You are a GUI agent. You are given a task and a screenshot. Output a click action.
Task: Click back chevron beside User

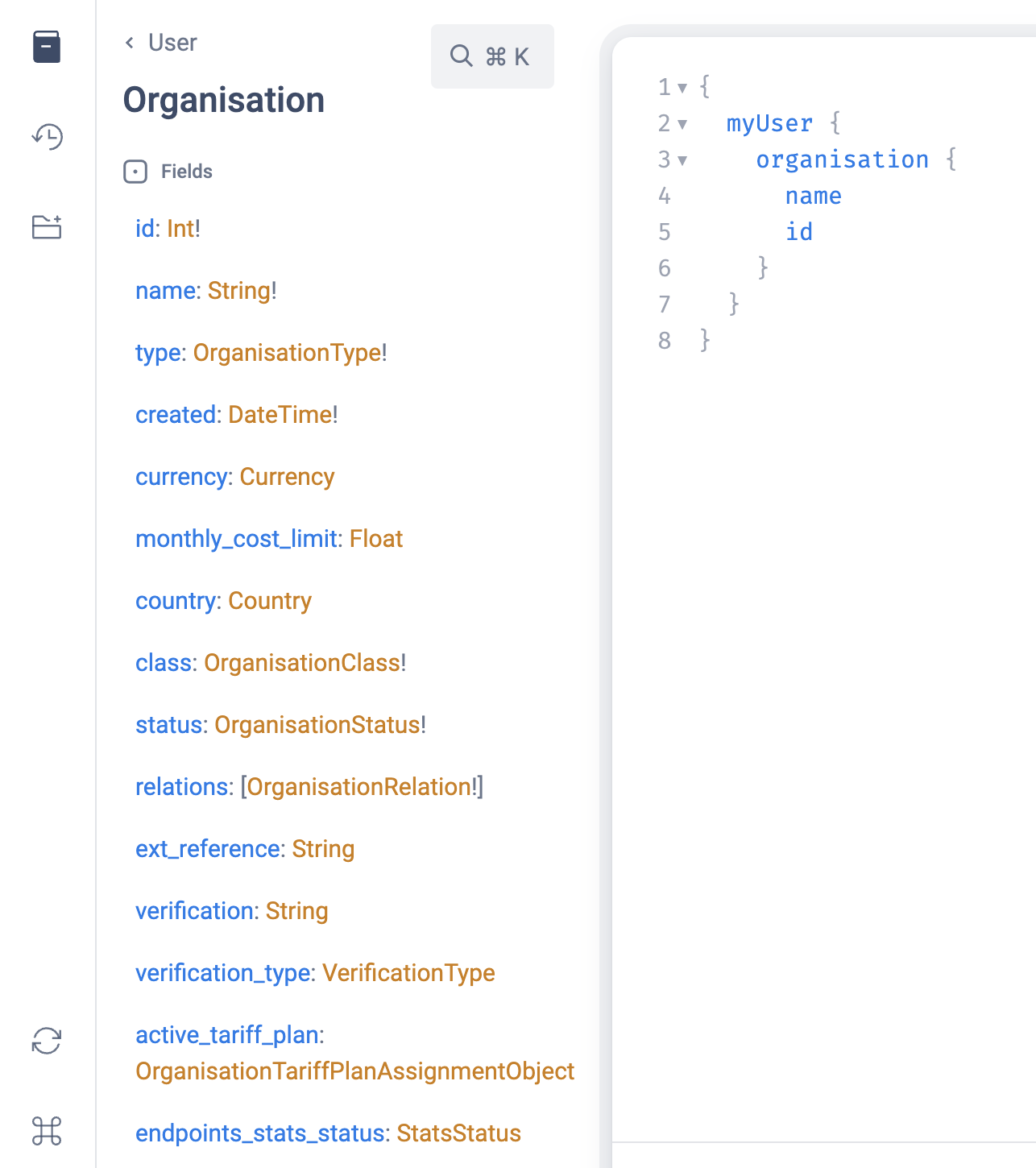pyautogui.click(x=130, y=43)
